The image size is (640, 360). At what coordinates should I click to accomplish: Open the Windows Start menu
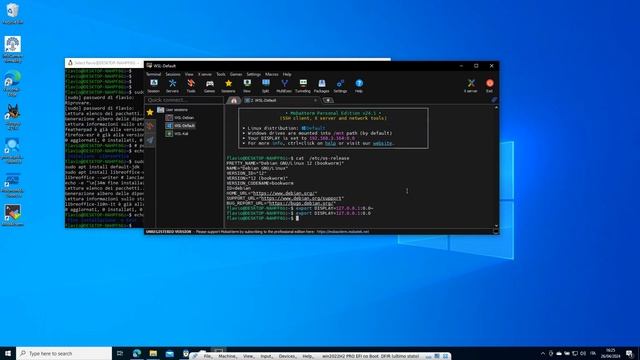tap(8, 353)
